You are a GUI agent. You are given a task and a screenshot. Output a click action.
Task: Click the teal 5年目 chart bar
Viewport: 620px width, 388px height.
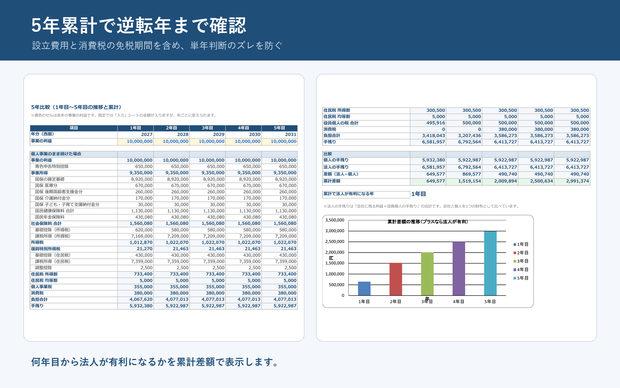click(490, 263)
